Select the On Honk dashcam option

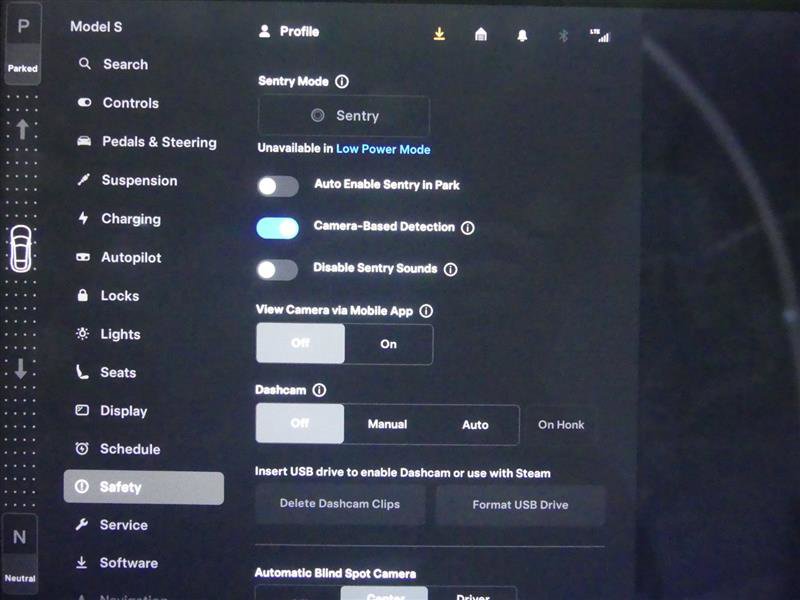click(561, 425)
